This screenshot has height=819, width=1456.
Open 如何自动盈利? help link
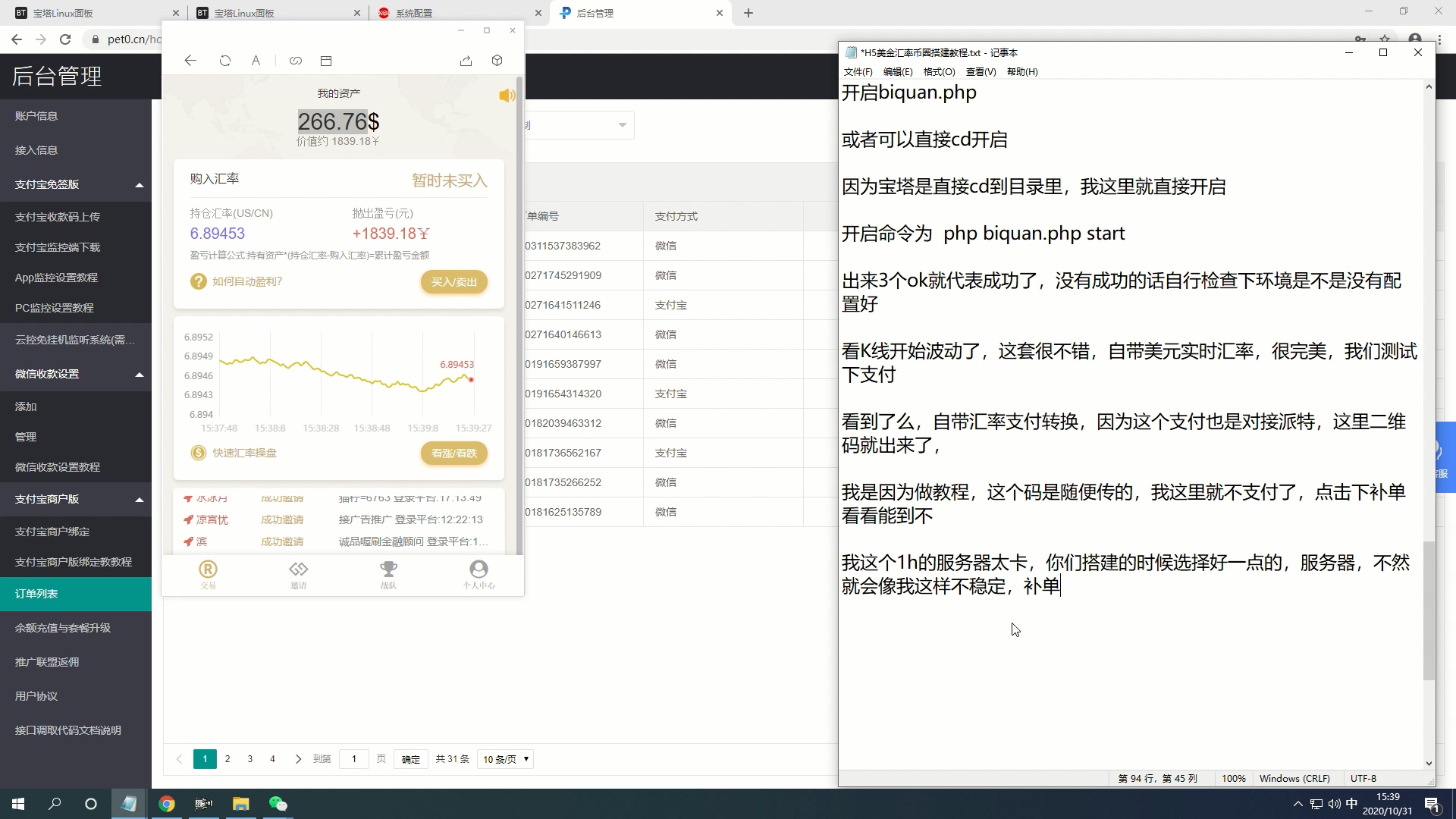point(247,281)
